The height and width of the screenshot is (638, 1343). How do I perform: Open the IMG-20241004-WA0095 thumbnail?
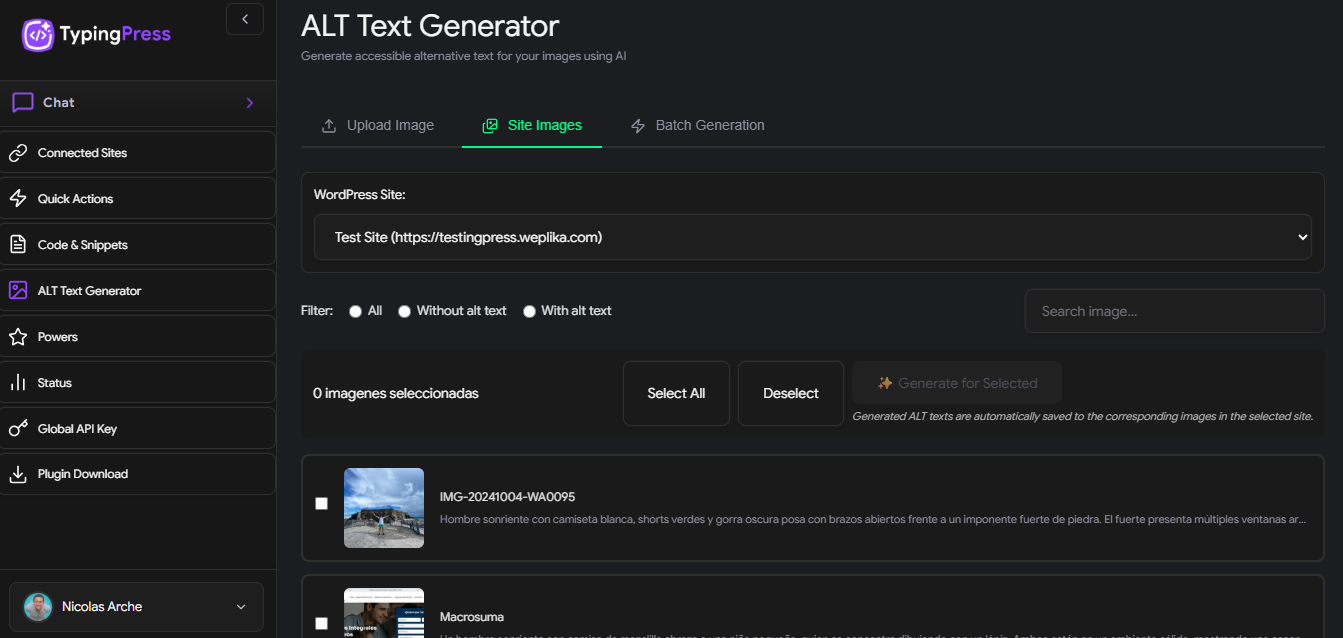384,508
